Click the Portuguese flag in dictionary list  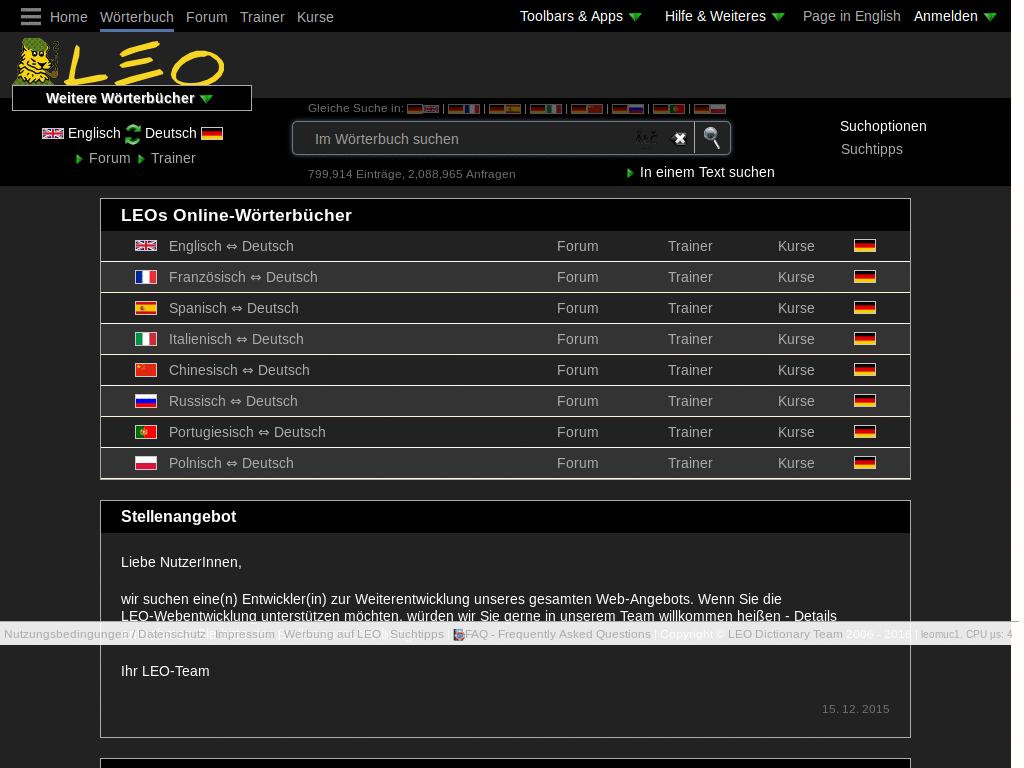coord(146,432)
